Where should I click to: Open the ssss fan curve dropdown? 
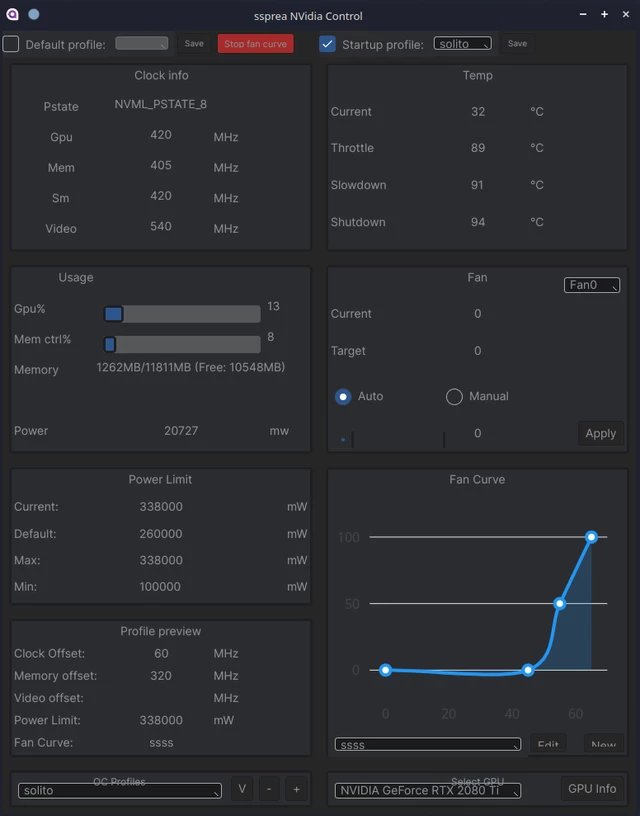click(427, 744)
